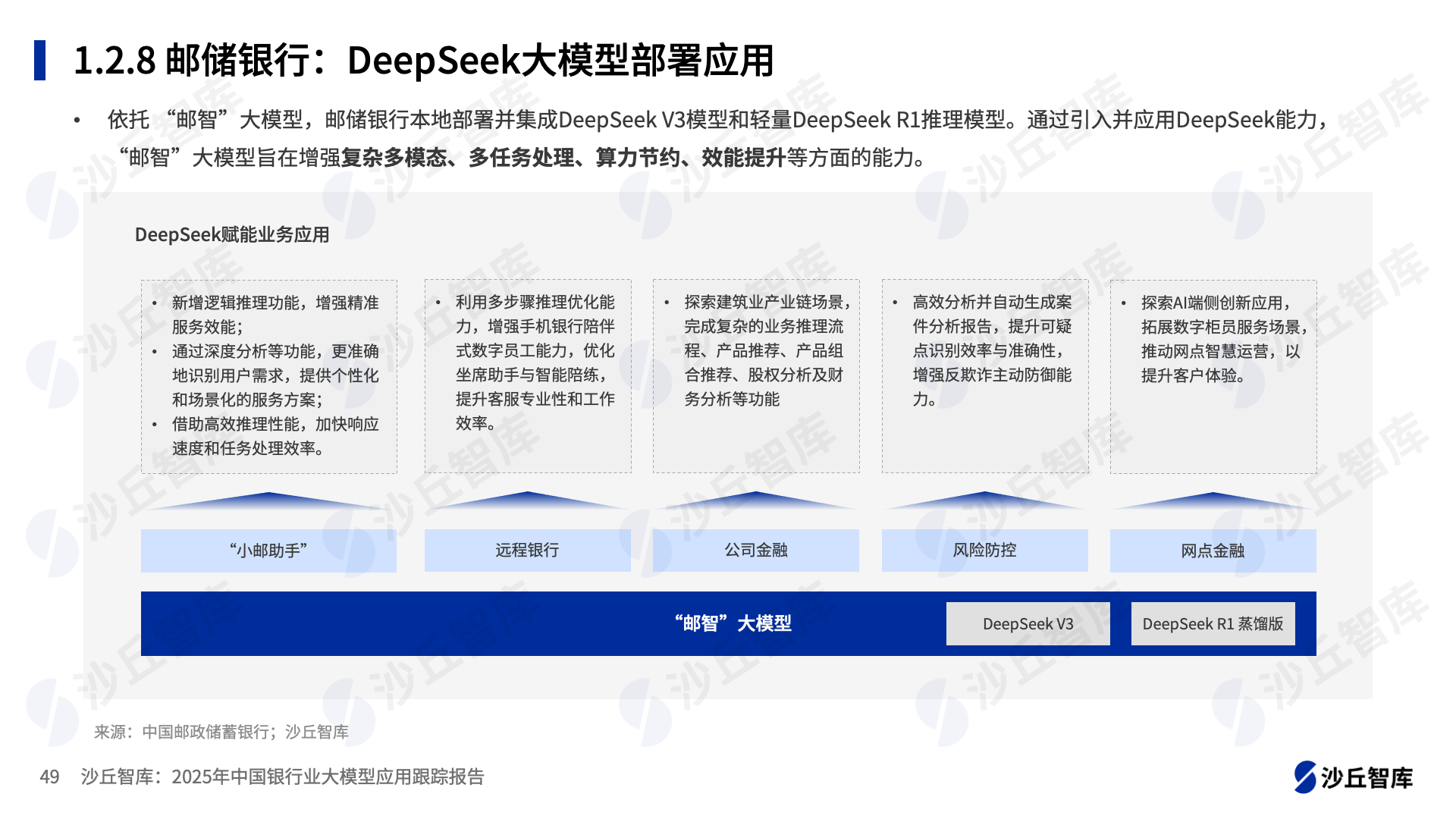Select the 网点金融 box

pos(1213,551)
